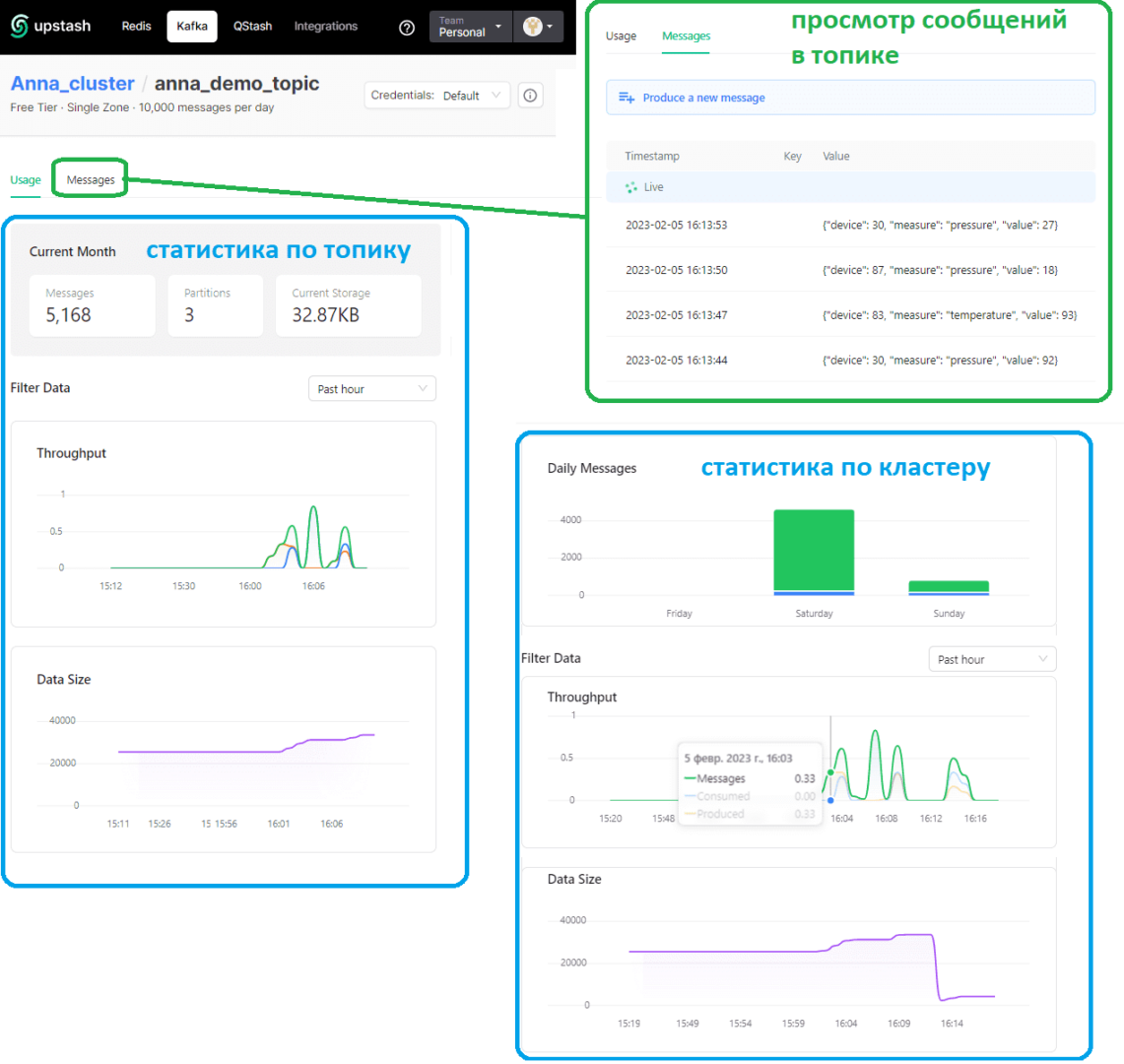
Task: Click the user avatar icon
Action: pyautogui.click(x=534, y=27)
